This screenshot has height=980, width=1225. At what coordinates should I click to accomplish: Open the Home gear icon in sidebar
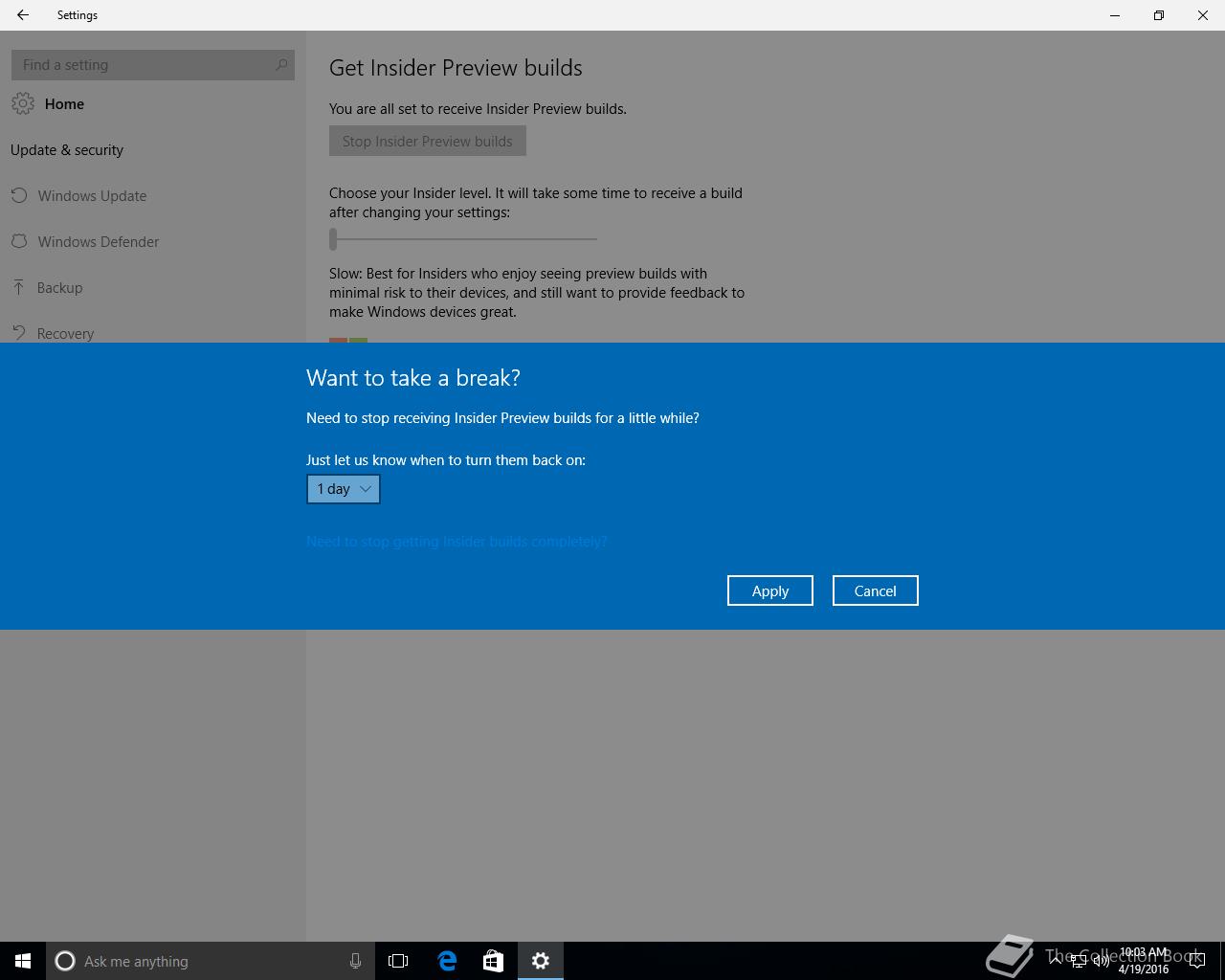coord(23,103)
